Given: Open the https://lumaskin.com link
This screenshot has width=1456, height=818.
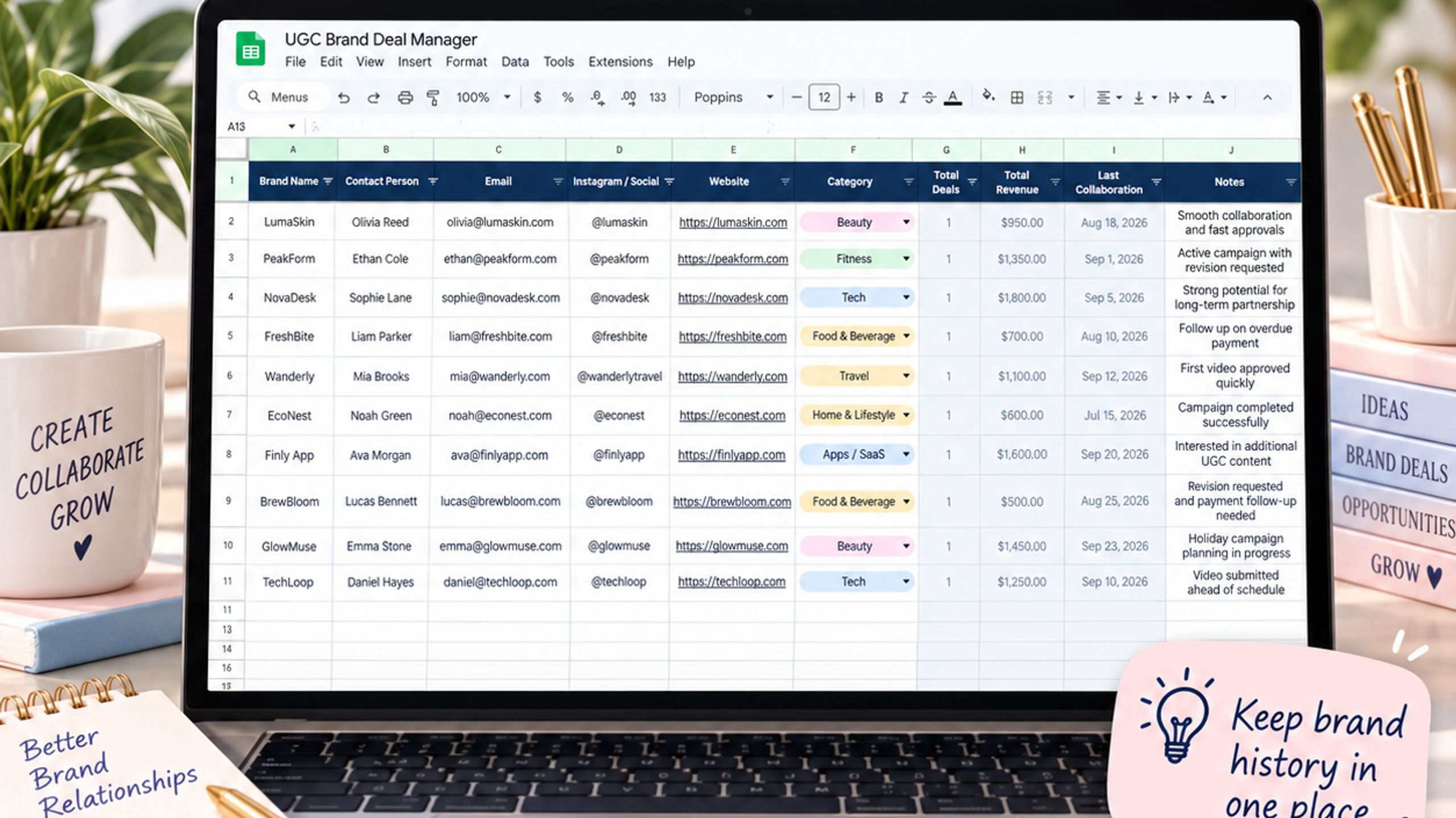Looking at the screenshot, I should (x=733, y=222).
